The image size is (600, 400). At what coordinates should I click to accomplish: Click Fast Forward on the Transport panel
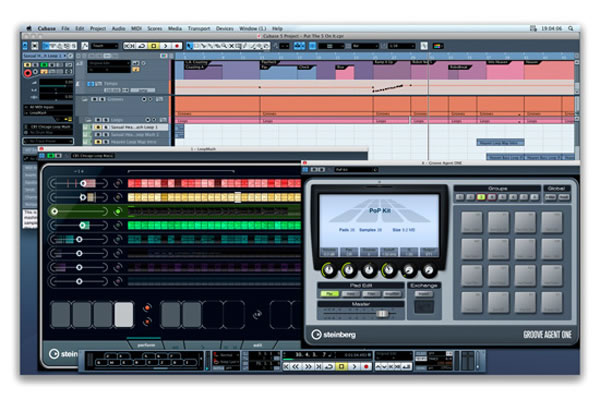point(307,366)
